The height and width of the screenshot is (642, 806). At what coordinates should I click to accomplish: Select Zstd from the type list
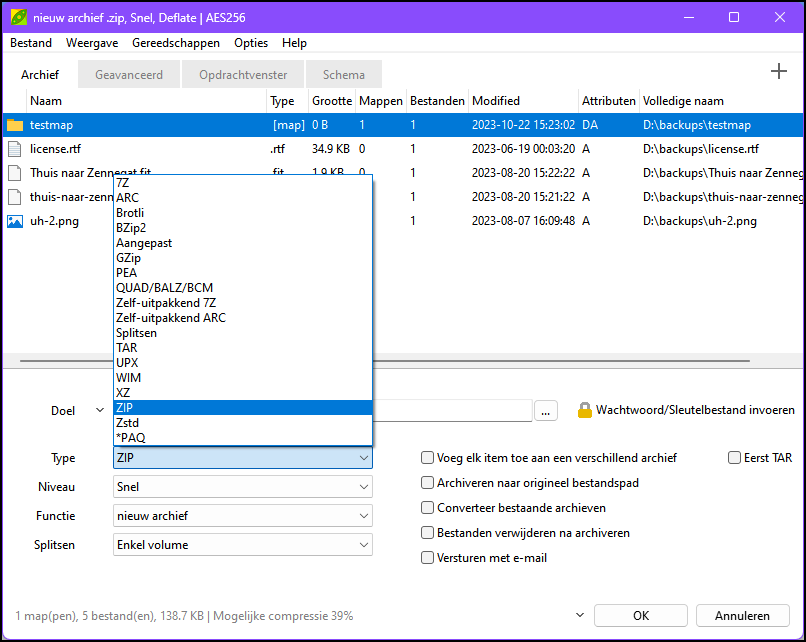click(x=127, y=423)
